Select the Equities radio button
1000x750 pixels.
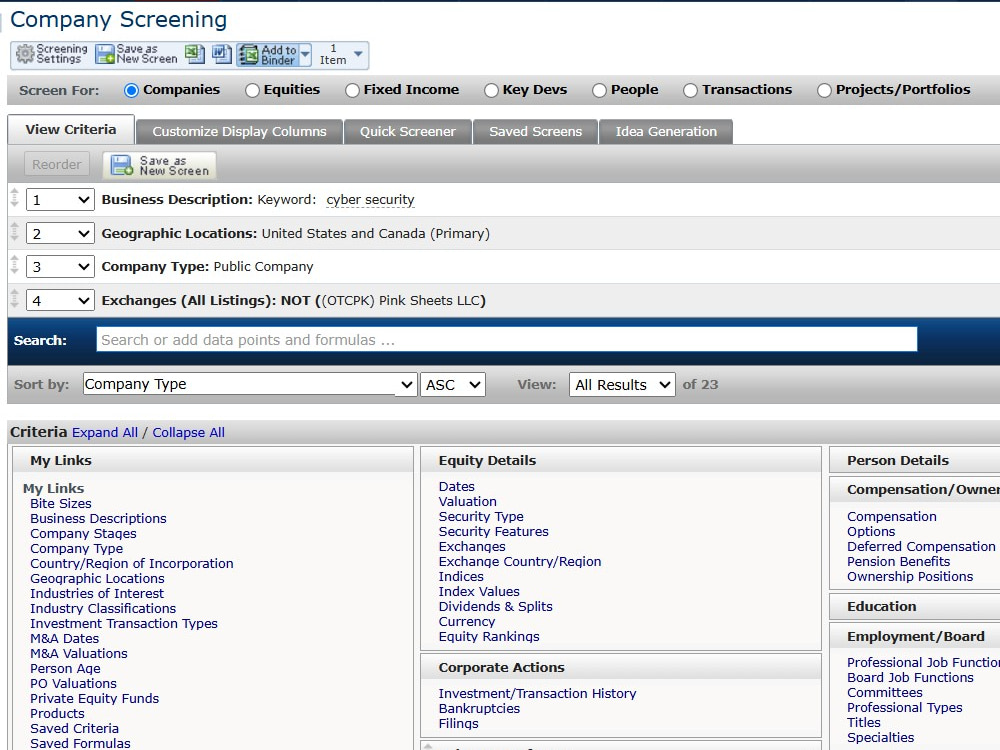click(x=253, y=91)
